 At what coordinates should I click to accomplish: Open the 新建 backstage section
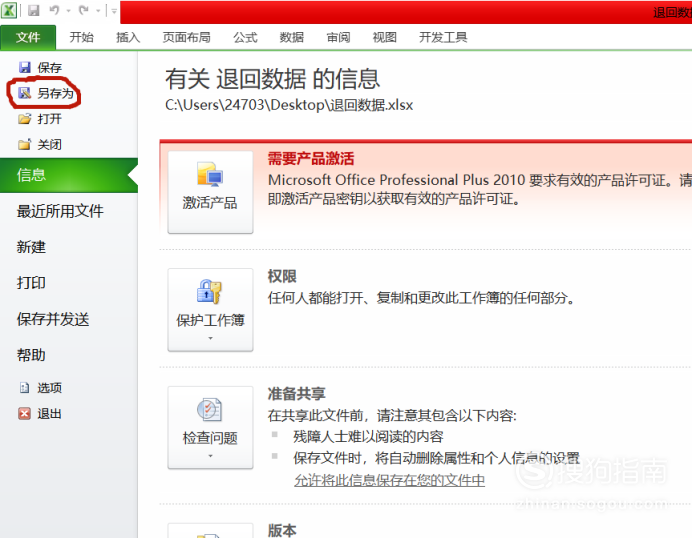pyautogui.click(x=31, y=247)
